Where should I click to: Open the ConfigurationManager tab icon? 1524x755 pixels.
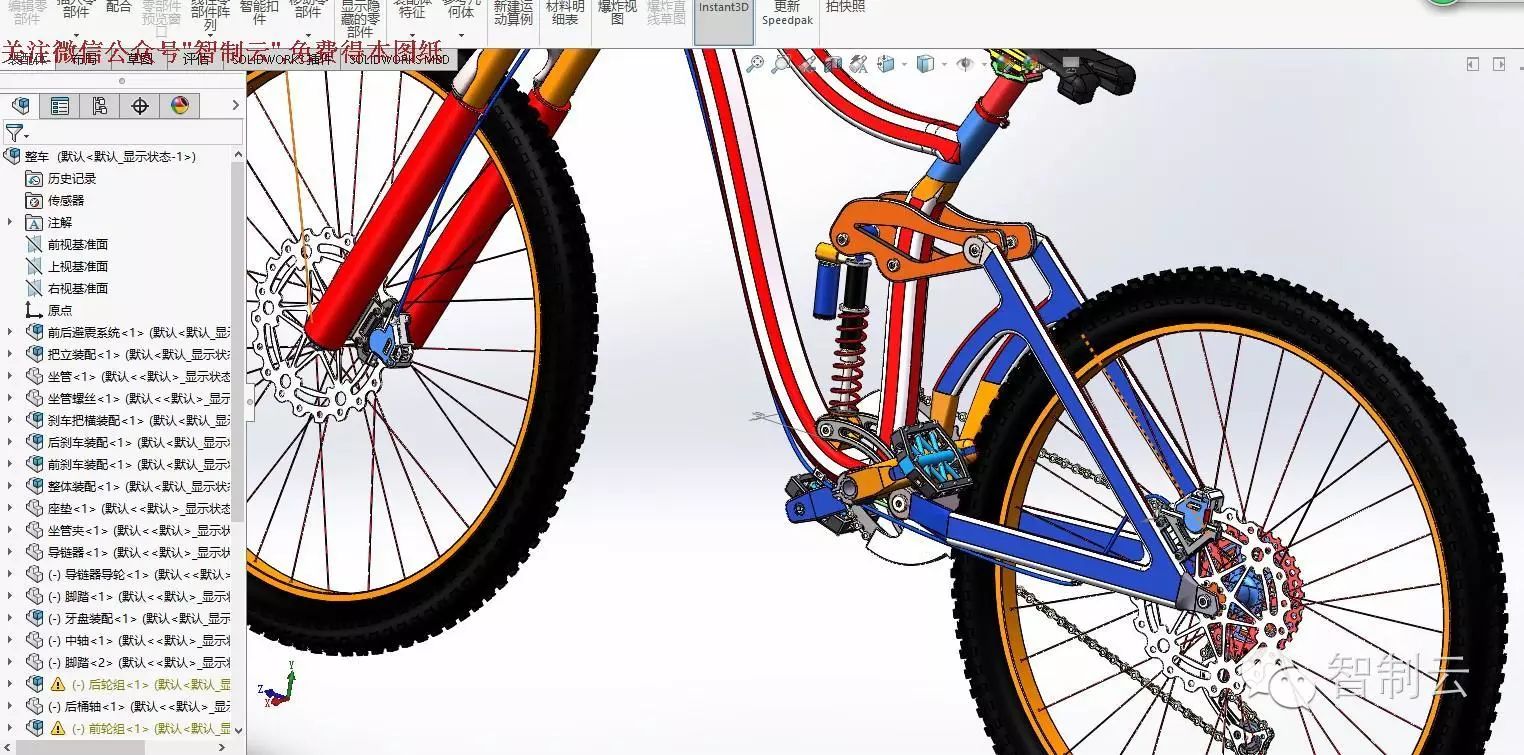tap(100, 106)
